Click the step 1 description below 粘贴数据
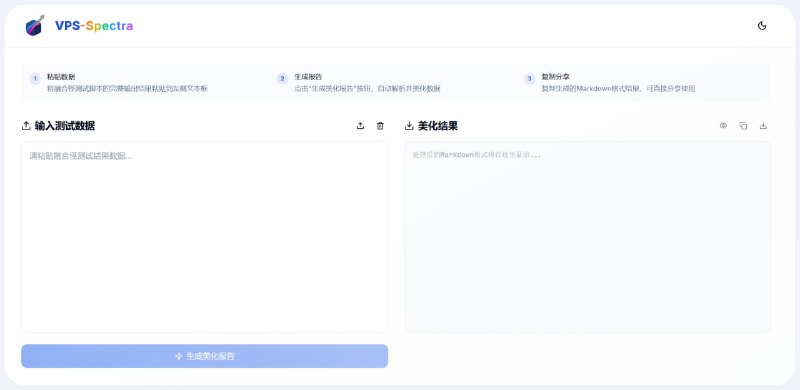This screenshot has width=800, height=390. (x=127, y=88)
